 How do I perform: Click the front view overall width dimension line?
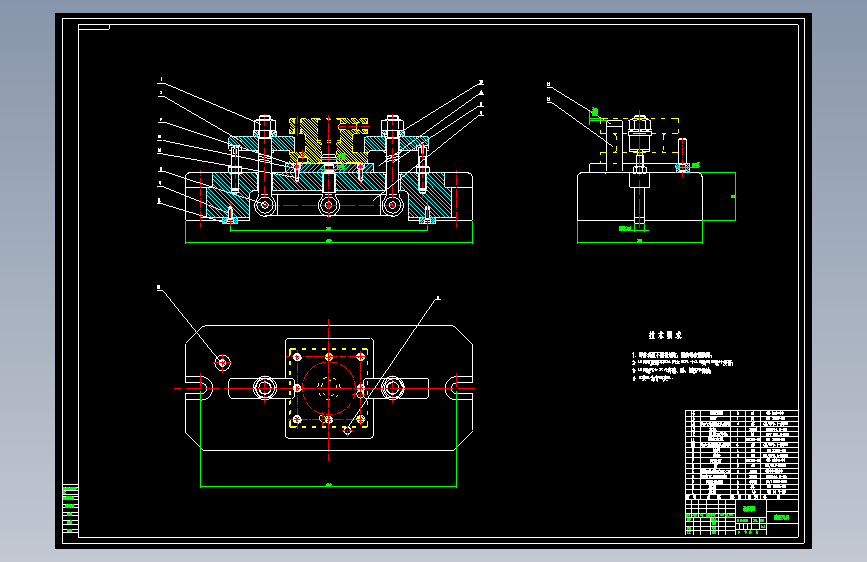click(x=328, y=242)
